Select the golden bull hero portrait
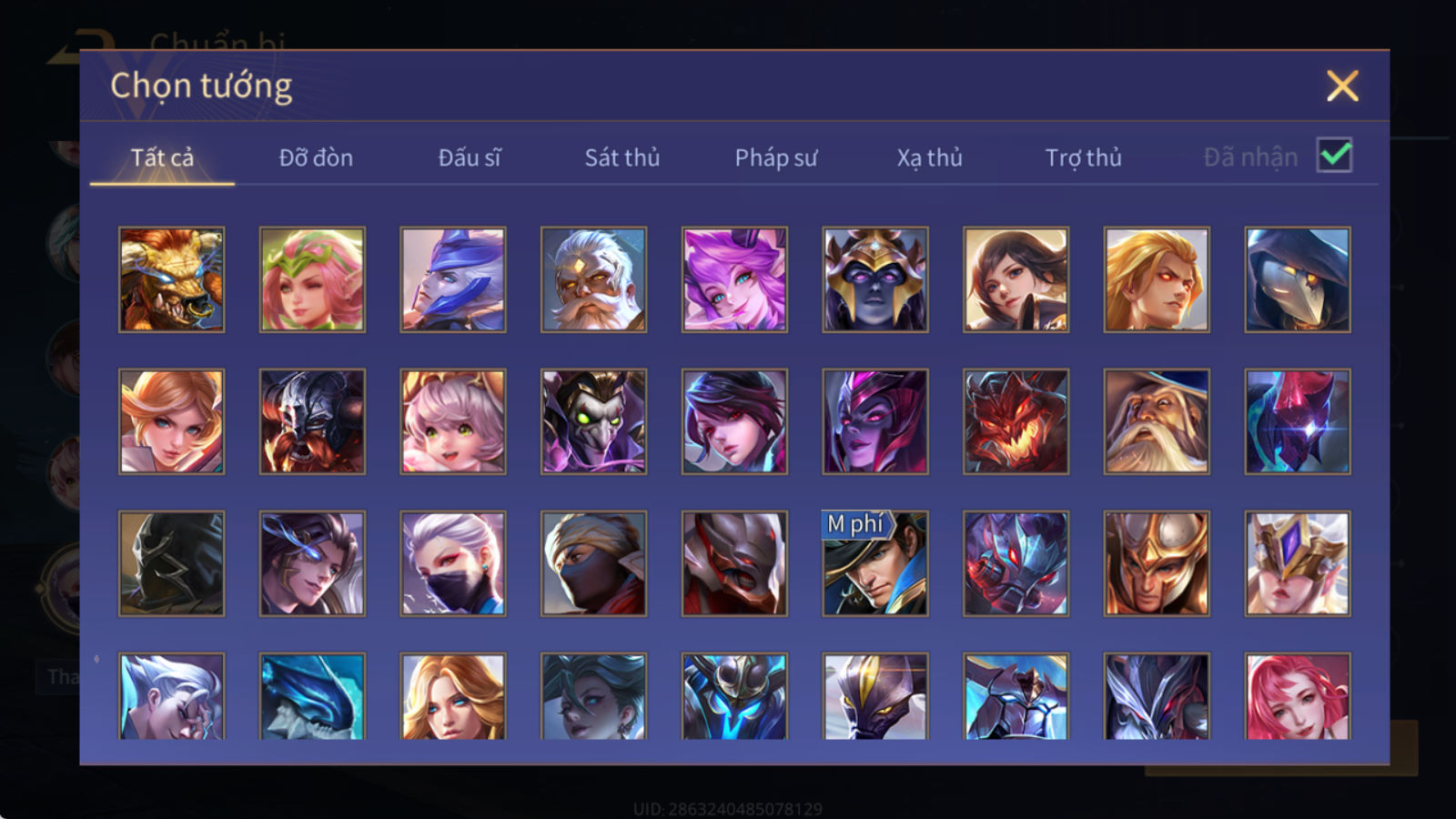 pos(171,279)
